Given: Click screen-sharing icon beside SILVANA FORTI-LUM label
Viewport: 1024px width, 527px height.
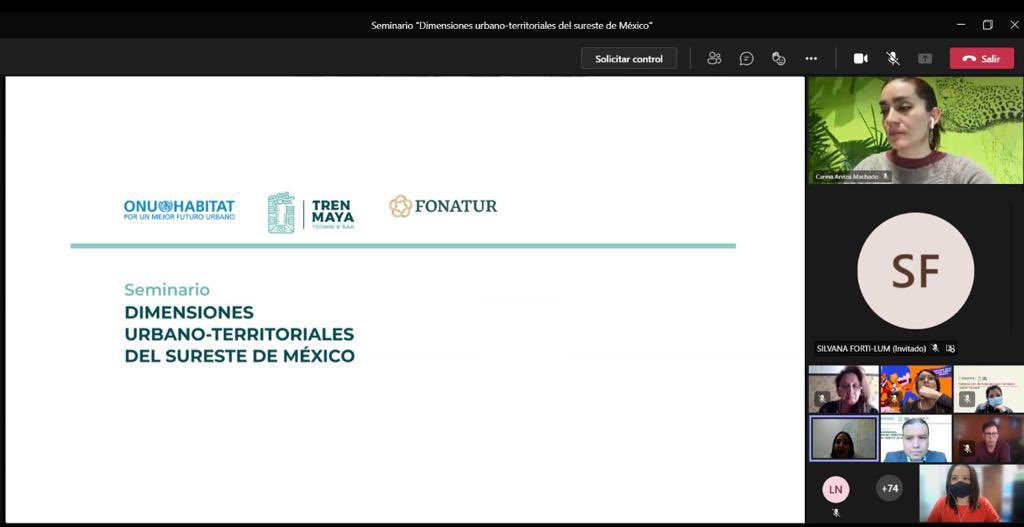Looking at the screenshot, I should pyautogui.click(x=950, y=349).
